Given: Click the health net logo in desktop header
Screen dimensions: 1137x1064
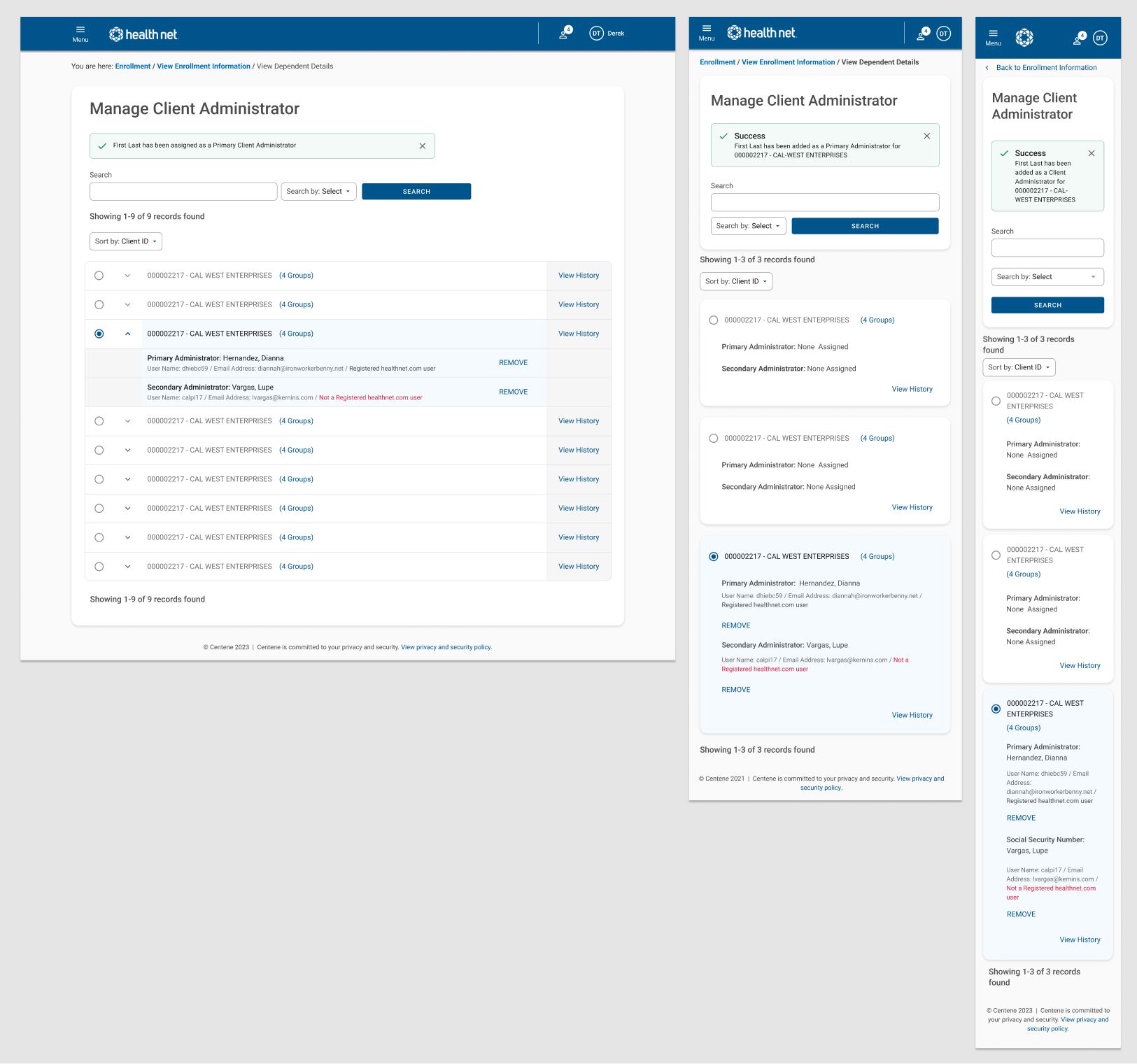Looking at the screenshot, I should (143, 34).
